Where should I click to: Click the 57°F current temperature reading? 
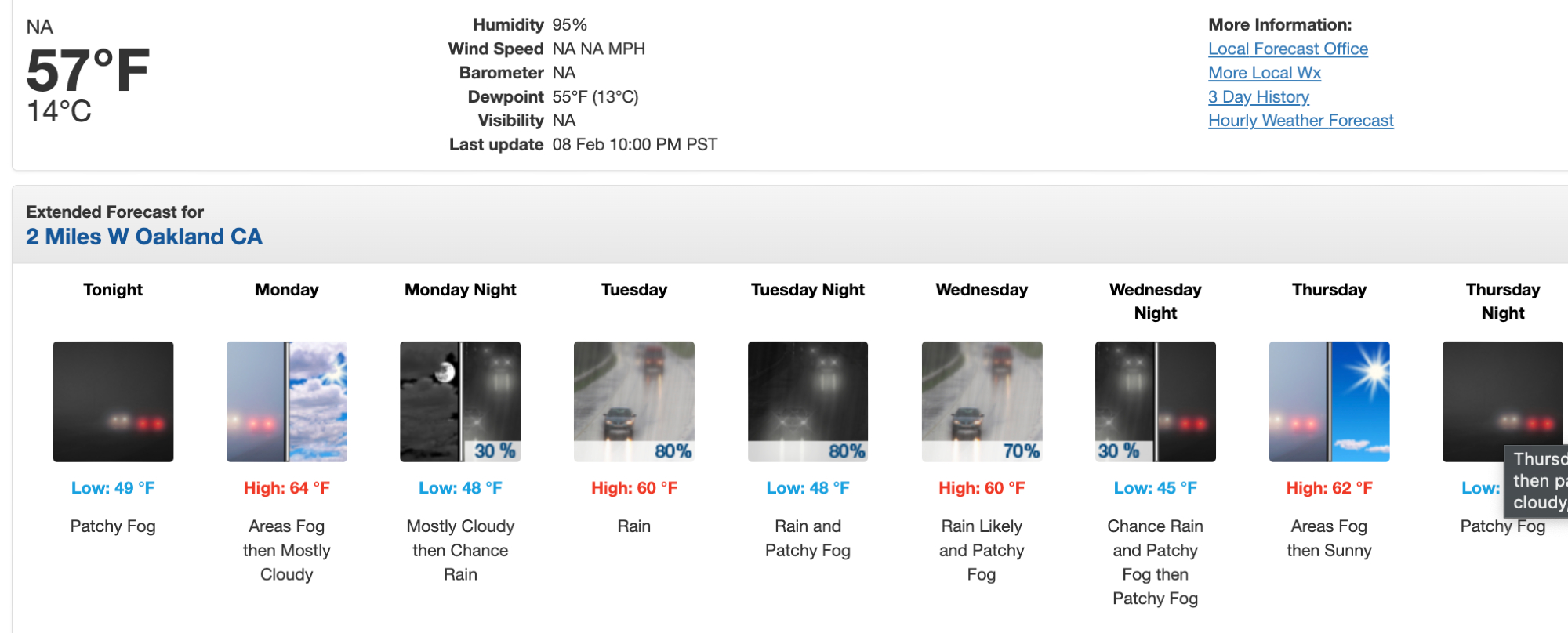88,71
